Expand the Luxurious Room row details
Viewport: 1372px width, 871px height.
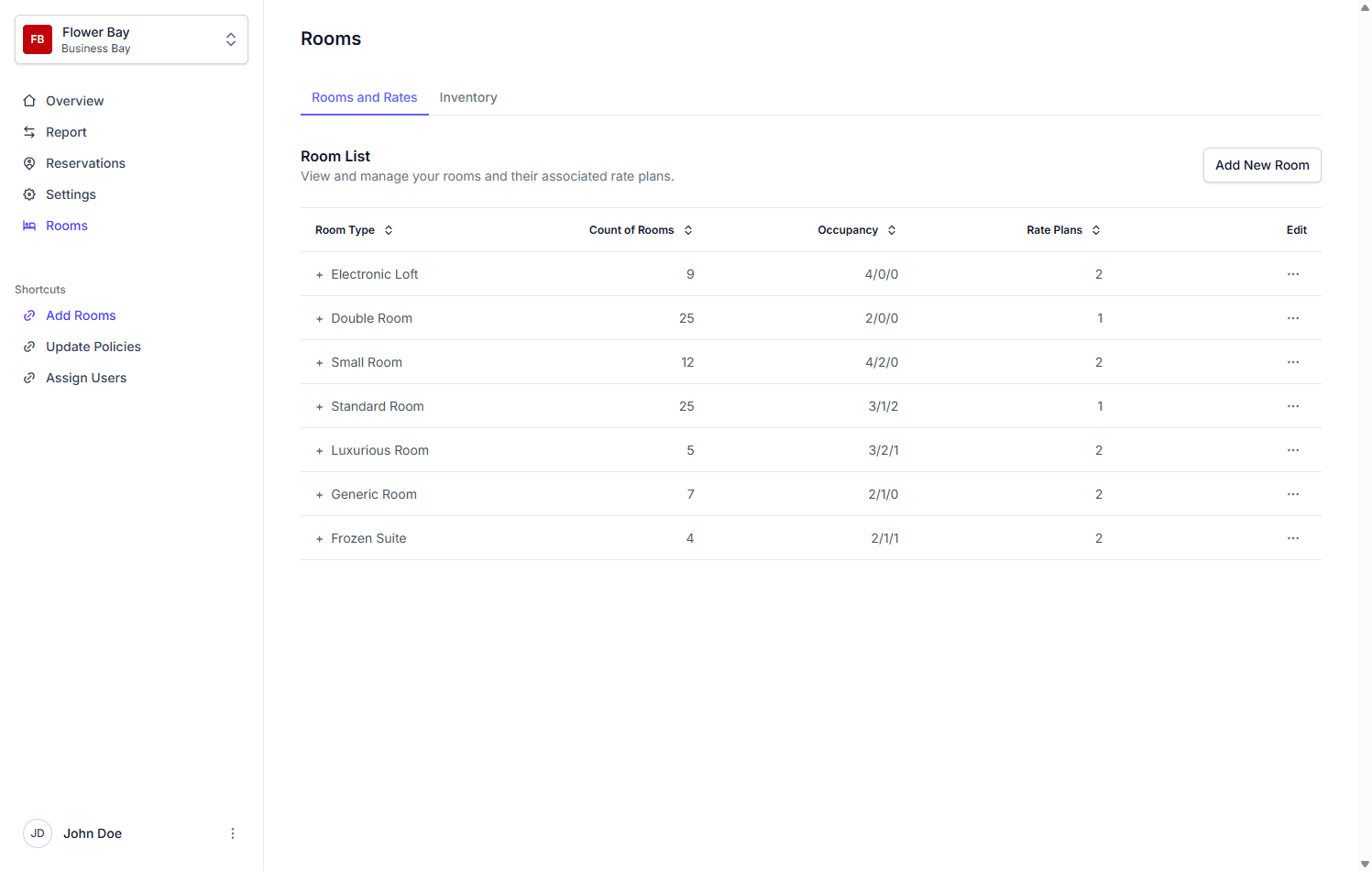319,451
